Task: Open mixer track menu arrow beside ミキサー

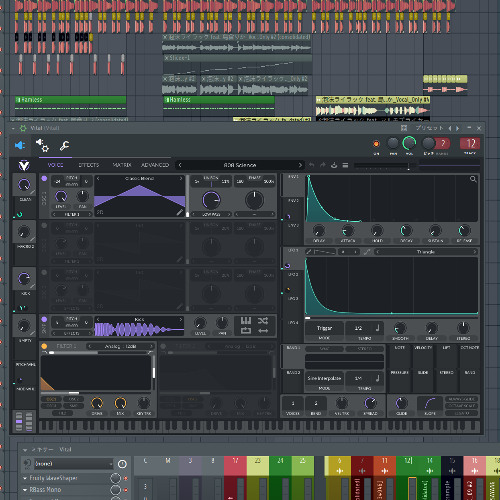Action: 25,450
